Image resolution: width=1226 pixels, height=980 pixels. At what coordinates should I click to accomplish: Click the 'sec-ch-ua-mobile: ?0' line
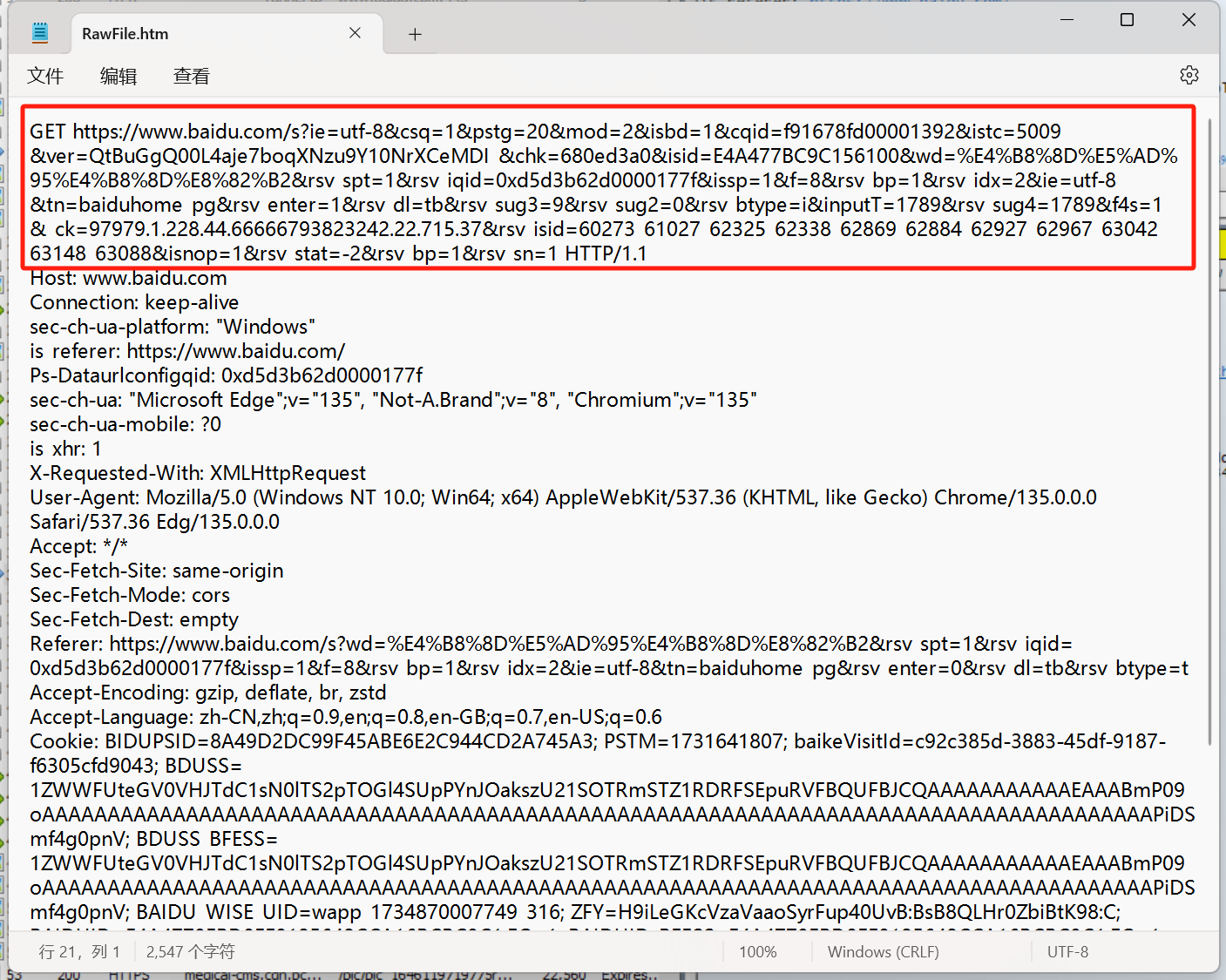tap(125, 424)
